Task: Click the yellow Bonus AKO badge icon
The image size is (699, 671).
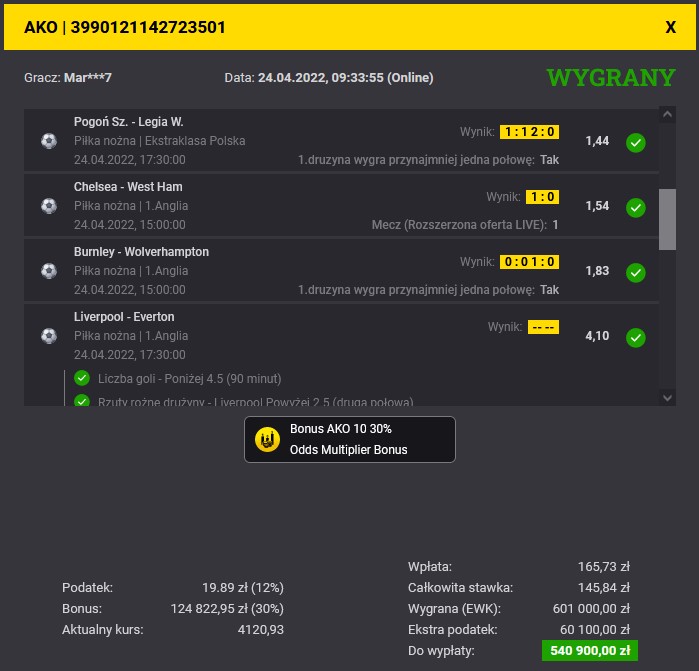Action: [268, 439]
